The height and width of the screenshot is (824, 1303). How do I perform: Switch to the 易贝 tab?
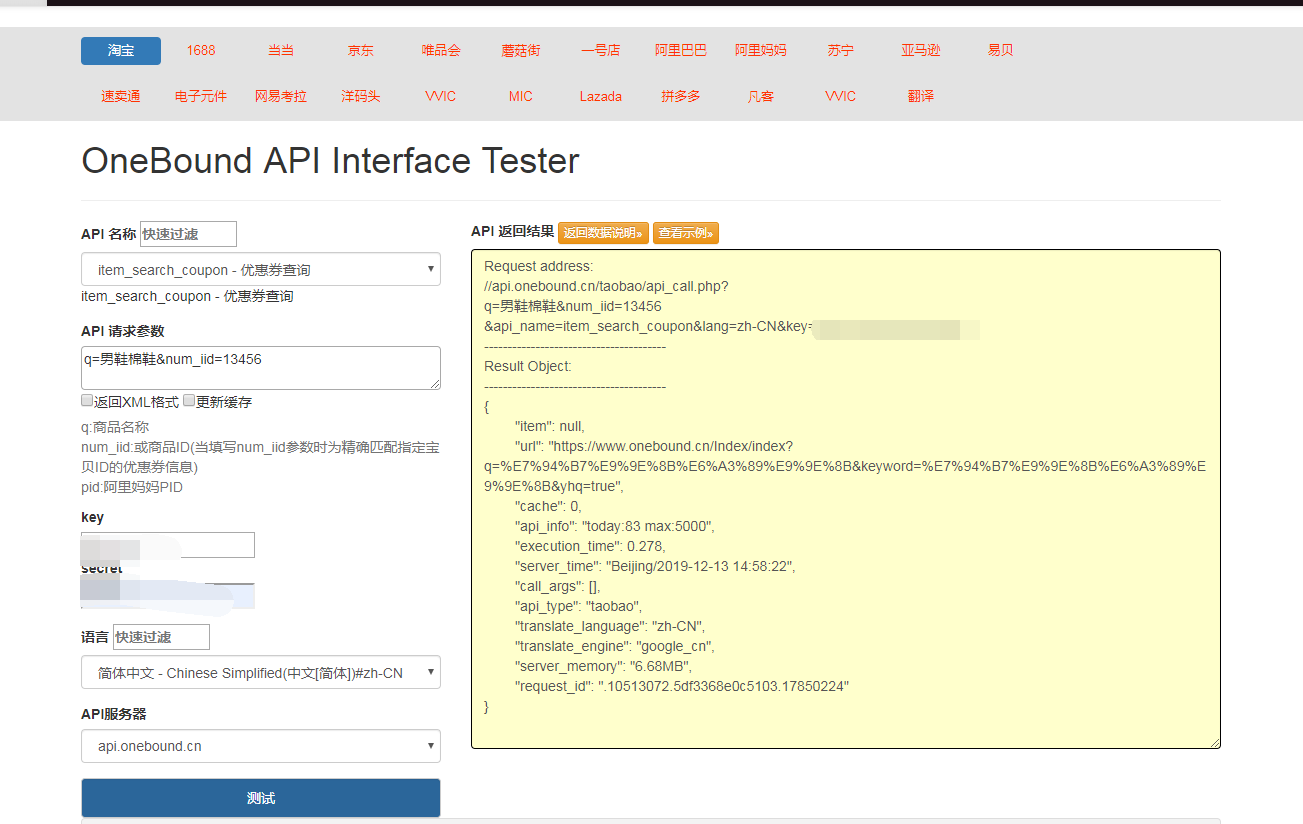(x=1001, y=50)
